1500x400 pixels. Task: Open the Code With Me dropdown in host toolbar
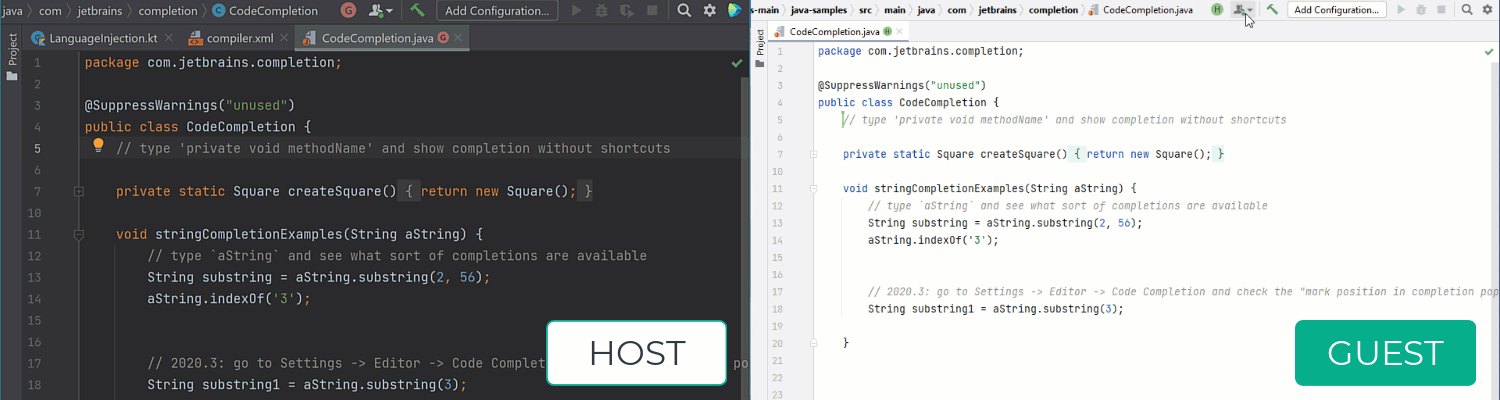pyautogui.click(x=381, y=11)
